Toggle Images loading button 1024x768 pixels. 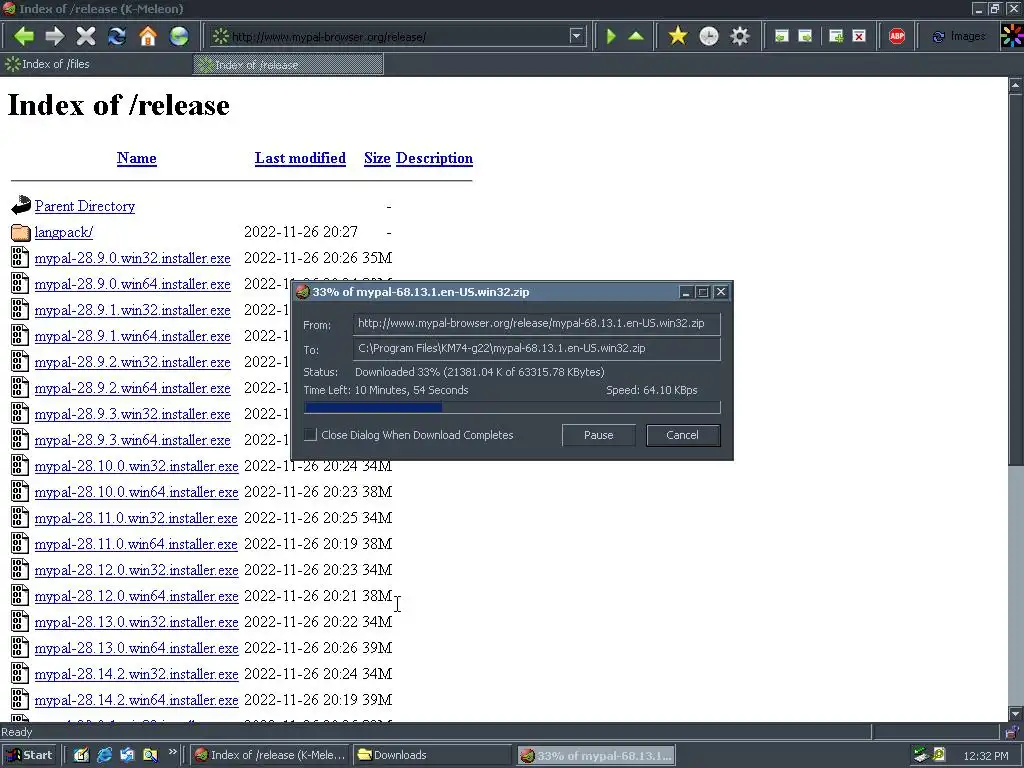click(x=959, y=36)
